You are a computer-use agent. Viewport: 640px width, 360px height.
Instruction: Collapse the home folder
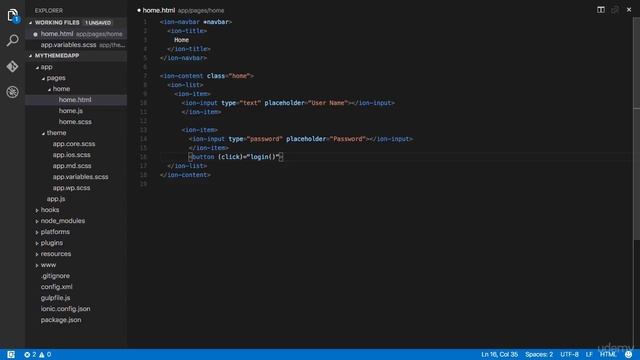49,89
